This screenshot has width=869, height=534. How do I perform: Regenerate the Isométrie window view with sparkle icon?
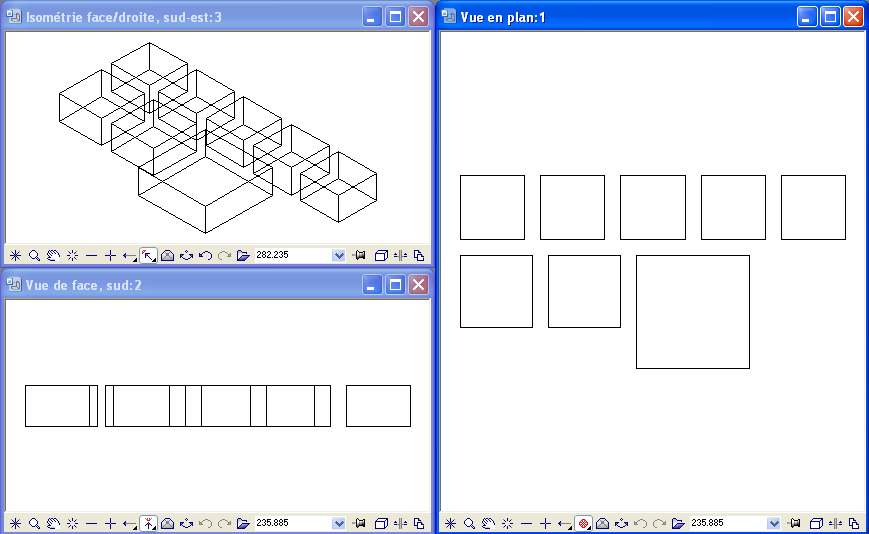[73, 255]
